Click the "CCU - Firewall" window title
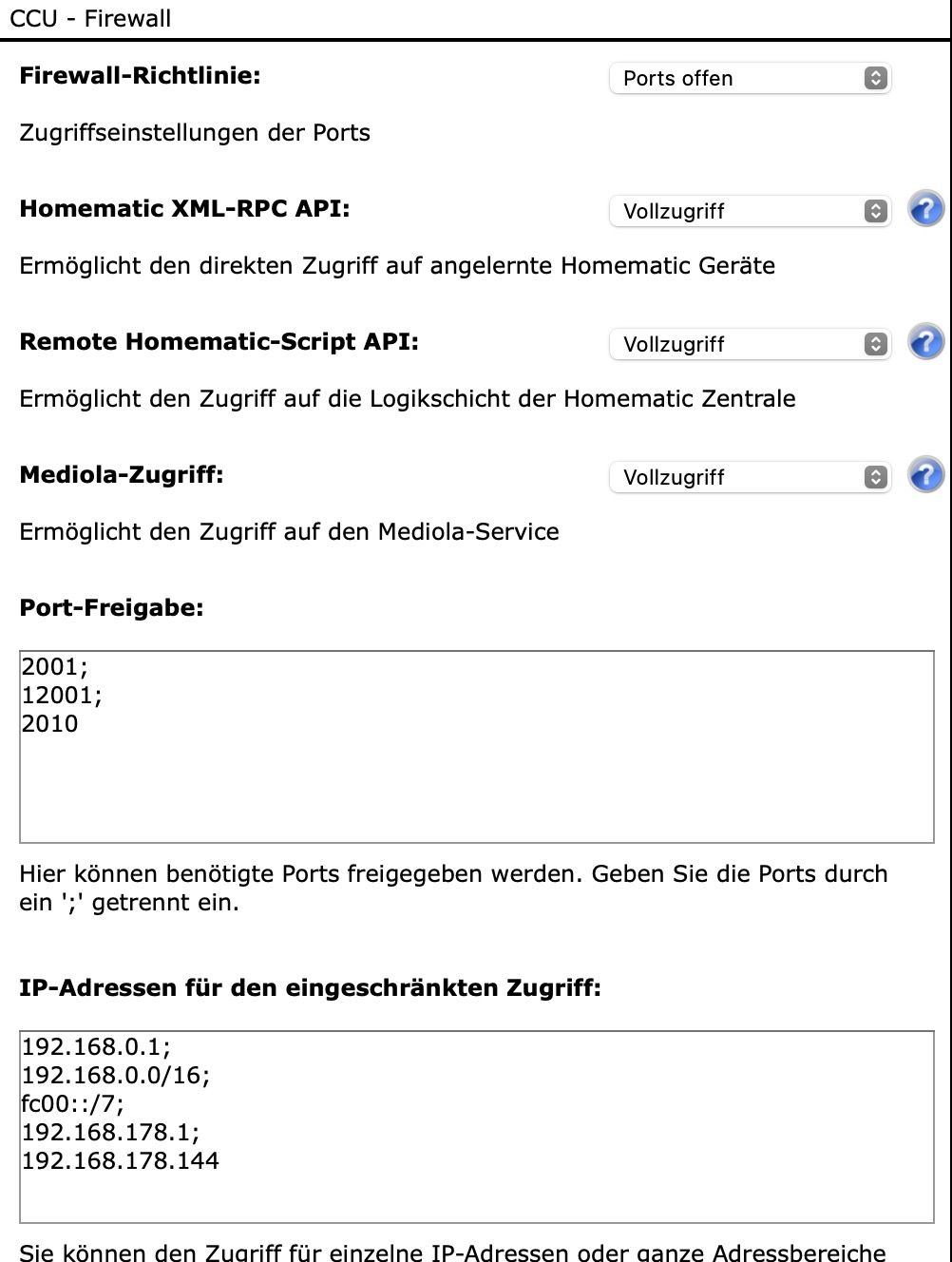 (x=90, y=19)
